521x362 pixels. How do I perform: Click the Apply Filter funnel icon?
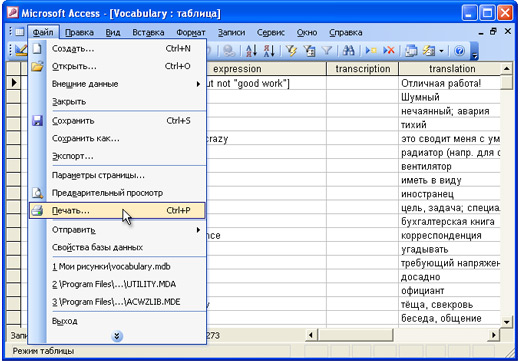click(327, 51)
